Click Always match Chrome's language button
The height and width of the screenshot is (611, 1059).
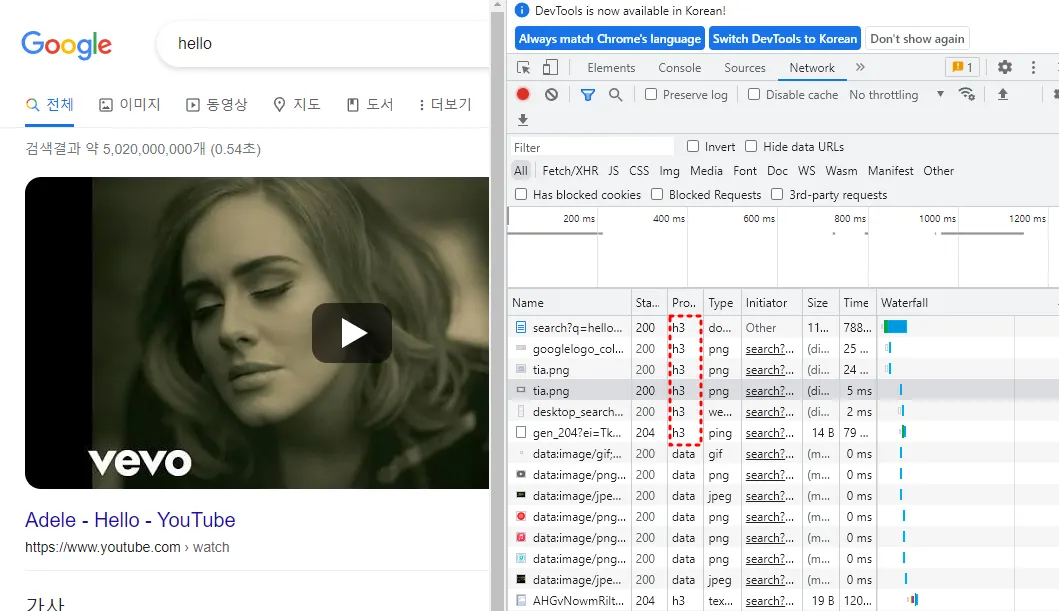610,38
